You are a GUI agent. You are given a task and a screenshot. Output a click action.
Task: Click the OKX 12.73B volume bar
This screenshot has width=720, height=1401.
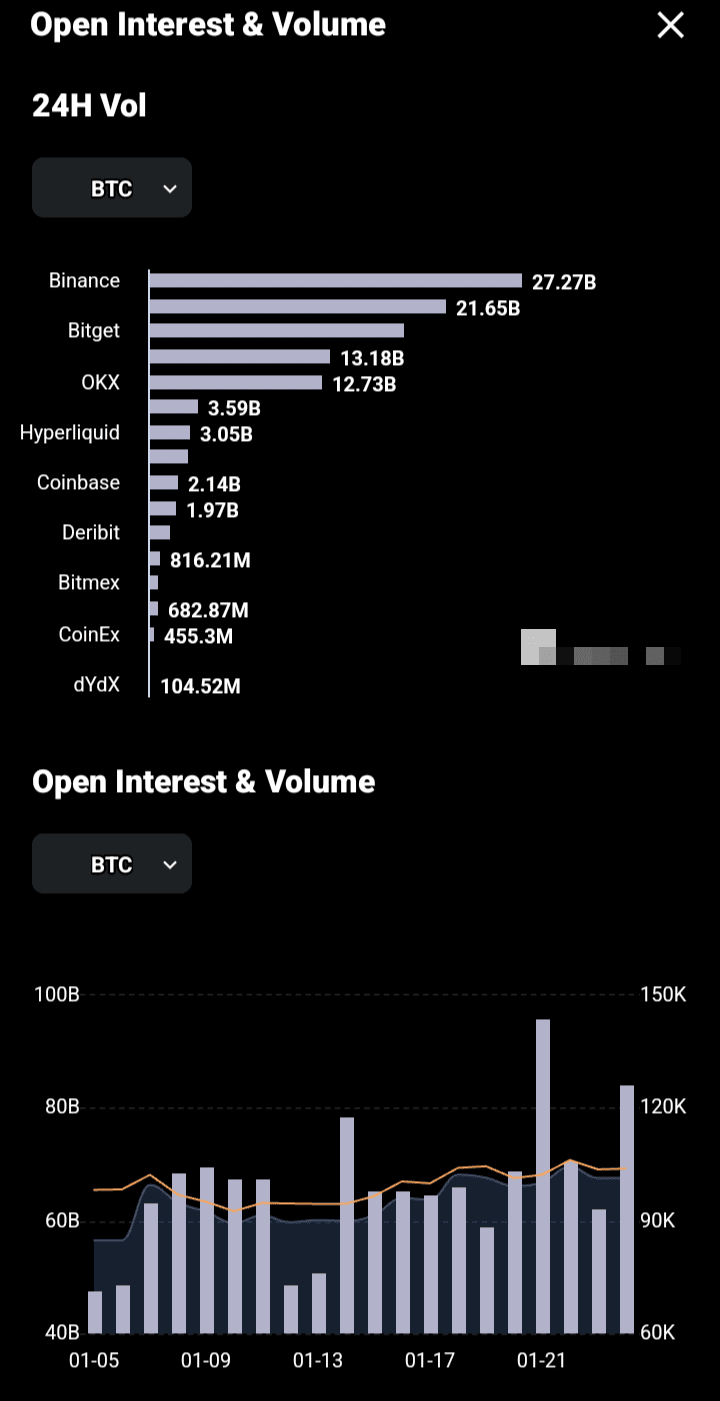pyautogui.click(x=235, y=382)
